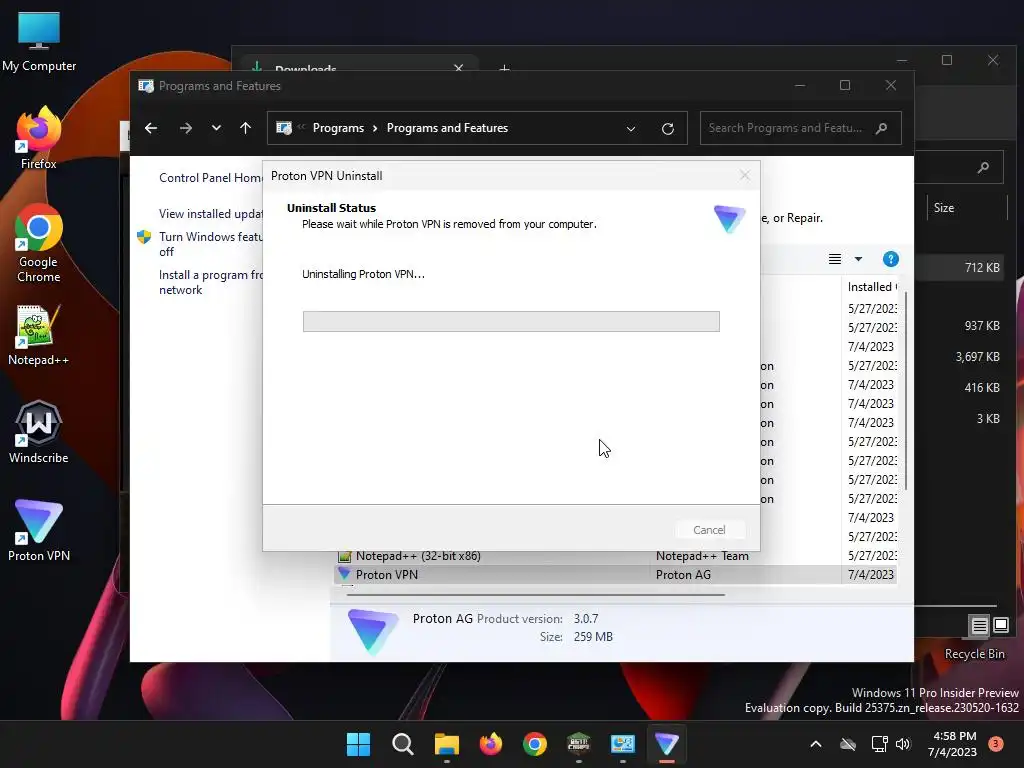This screenshot has height=768, width=1024.
Task: Switch to Chrome in taskbar
Action: (535, 744)
